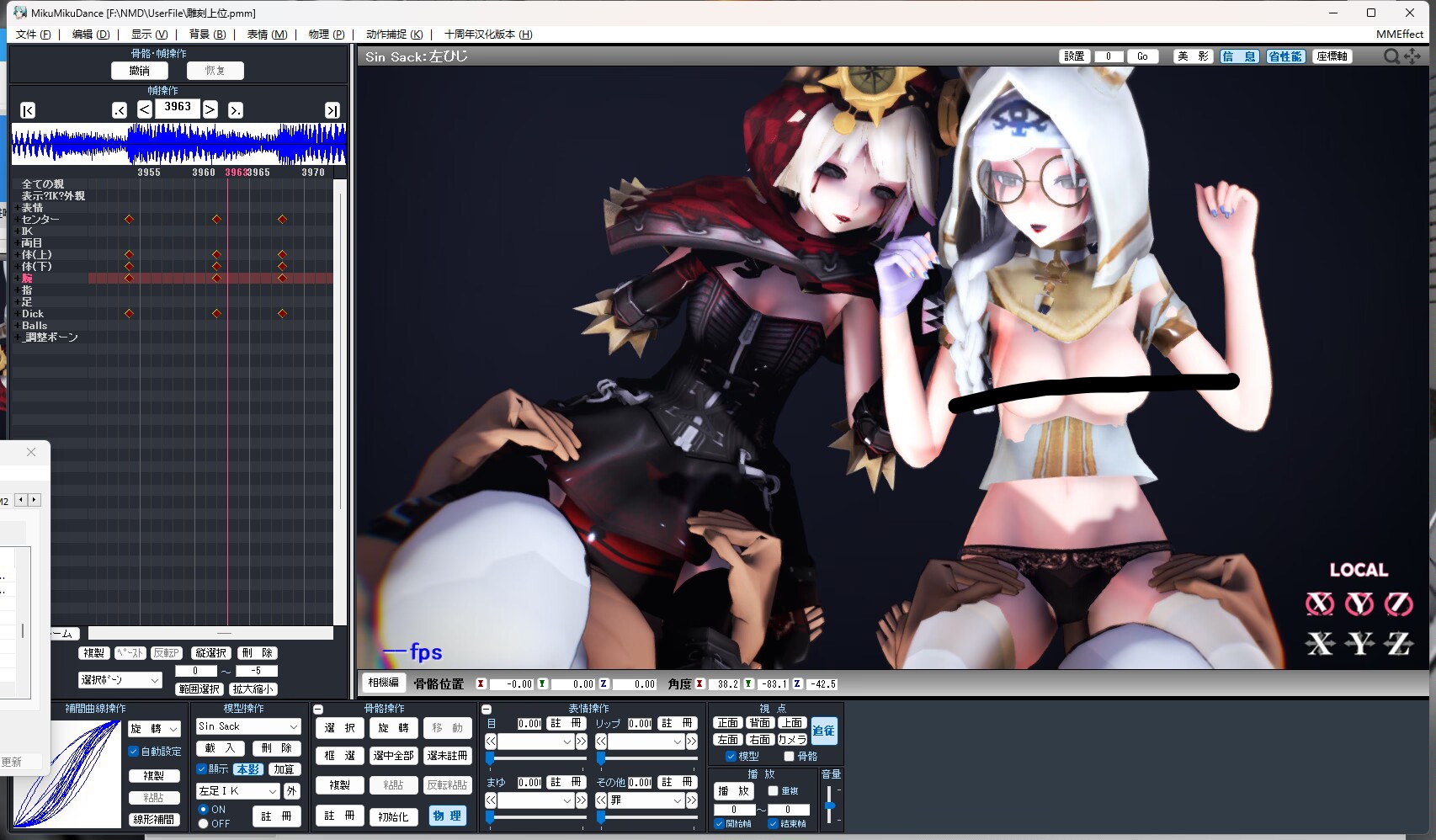Screen dimensions: 1436x840
Task: Open the その他 morph dropdown showing 罪
Action: coord(646,800)
